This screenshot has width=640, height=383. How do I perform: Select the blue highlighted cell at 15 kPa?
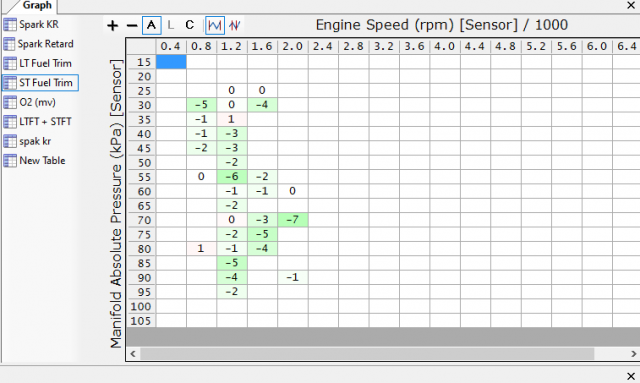coord(171,62)
